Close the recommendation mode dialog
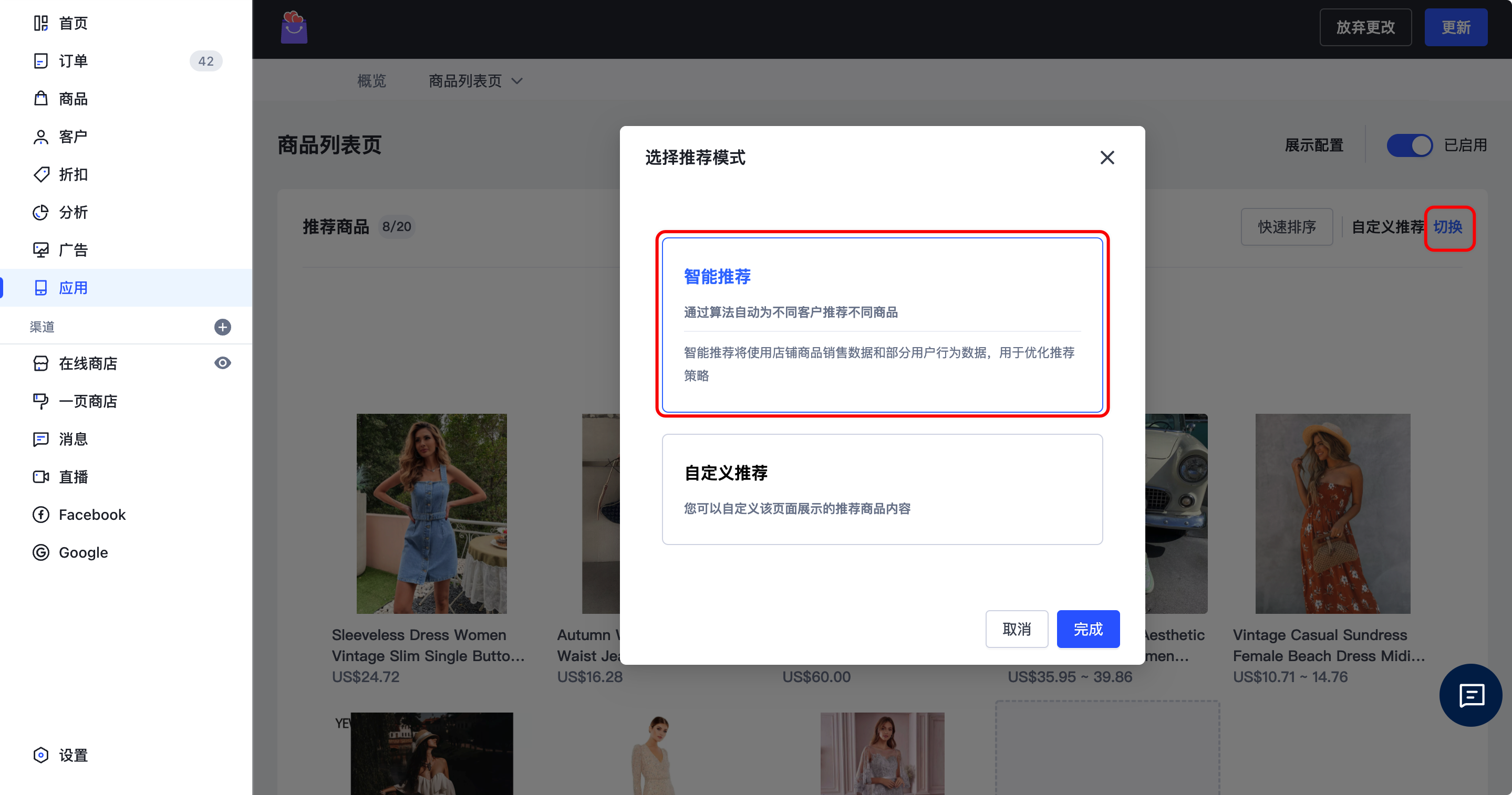 tap(1107, 157)
